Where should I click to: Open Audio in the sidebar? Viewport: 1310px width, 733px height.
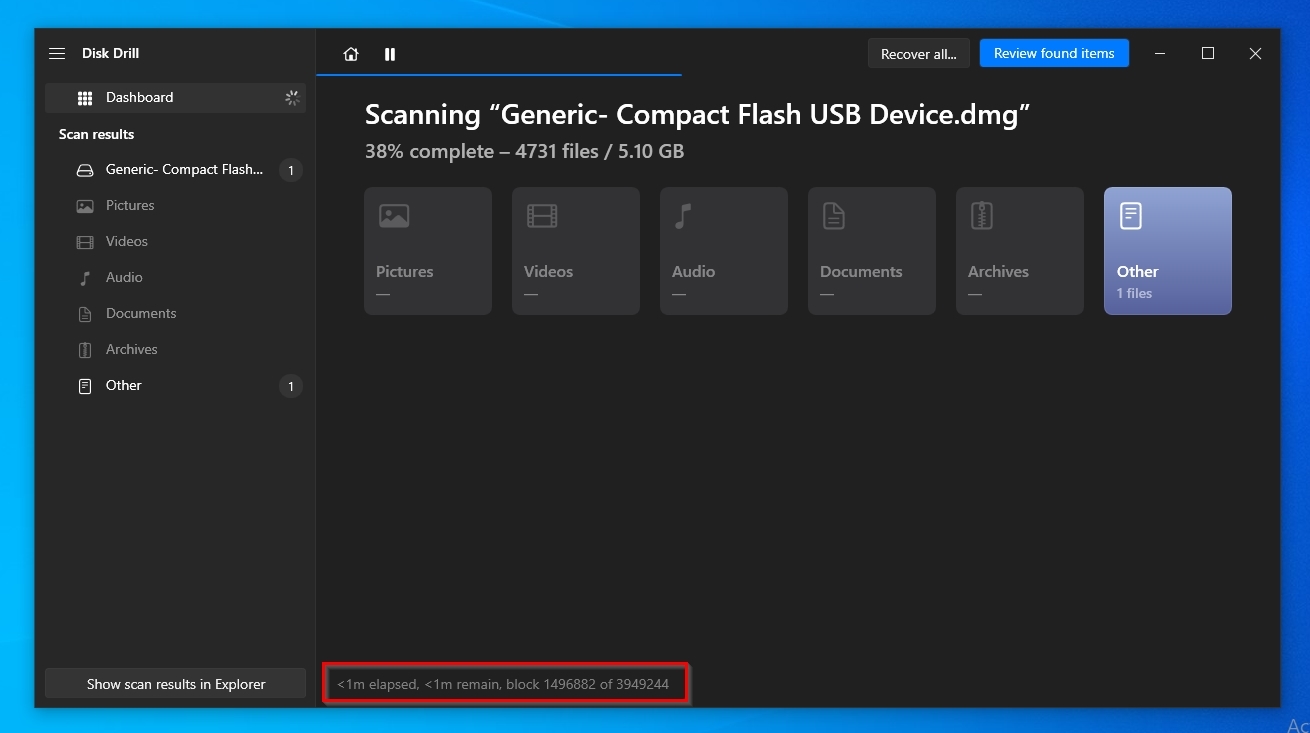tap(175, 278)
